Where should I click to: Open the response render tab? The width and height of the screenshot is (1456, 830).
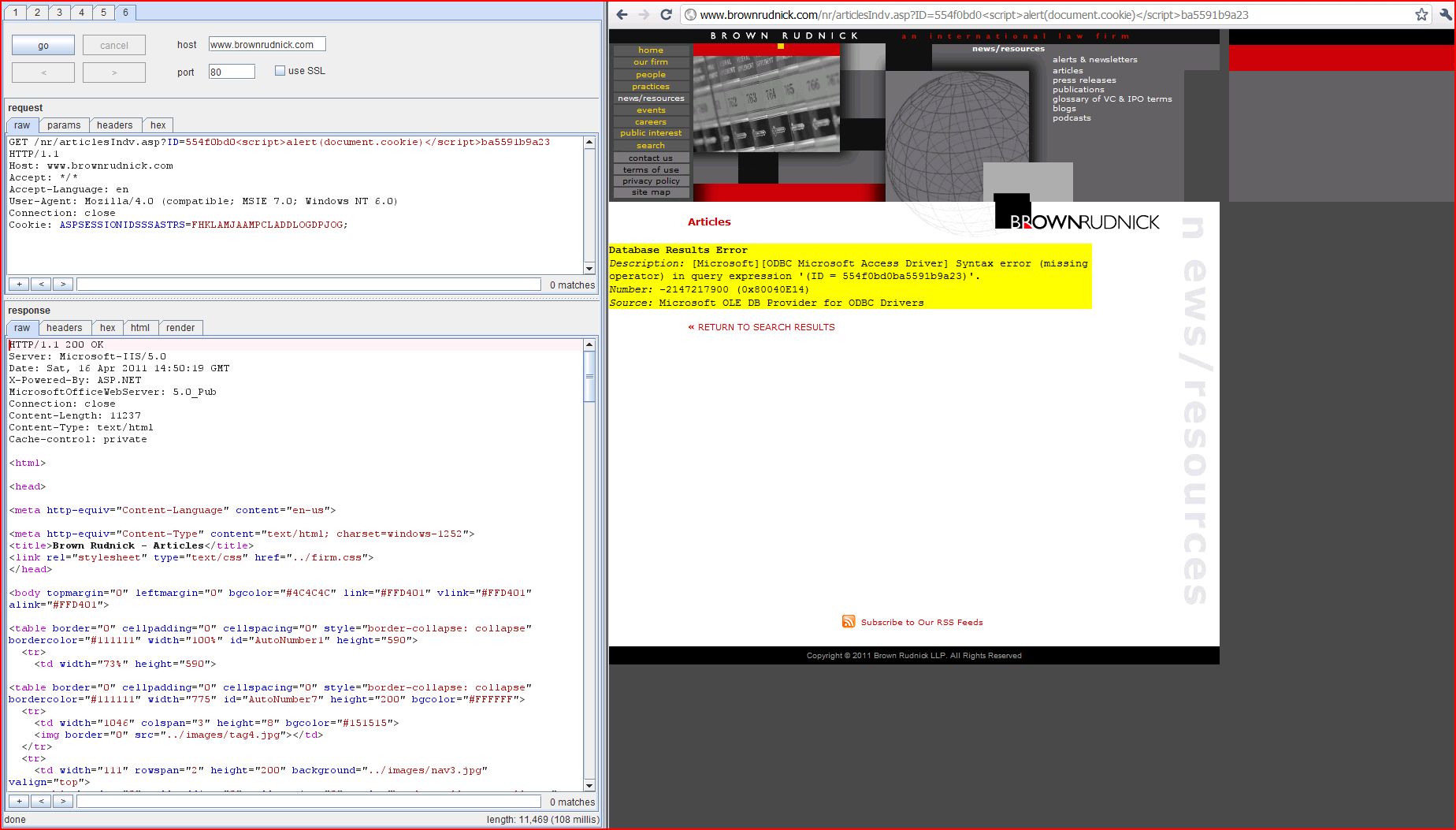(x=180, y=328)
